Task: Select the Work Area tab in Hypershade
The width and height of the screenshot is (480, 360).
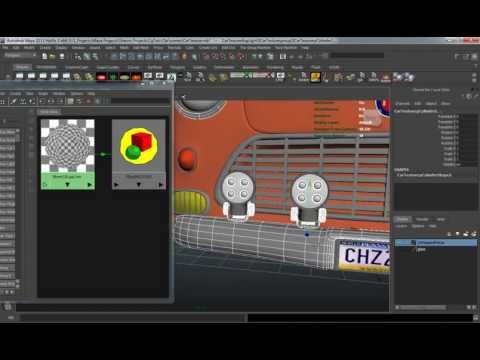Action: [x=49, y=112]
